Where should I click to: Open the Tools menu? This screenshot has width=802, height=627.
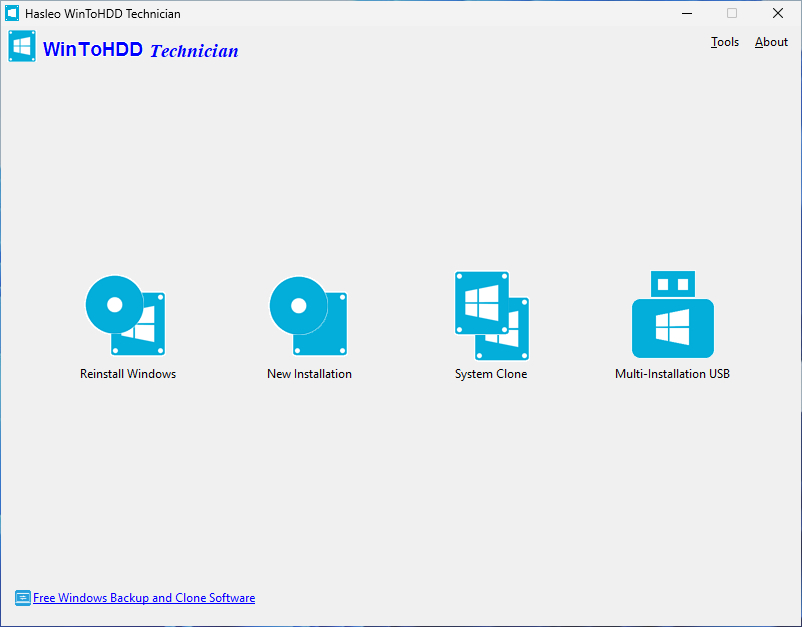point(724,42)
